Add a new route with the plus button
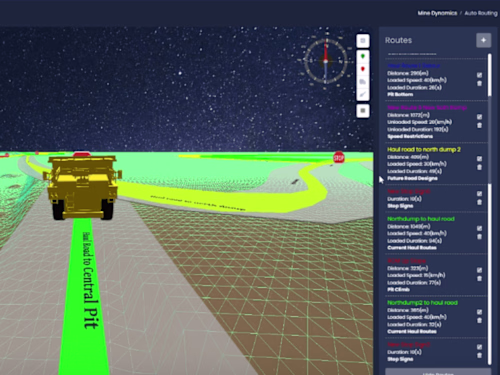500x375 pixels. [483, 40]
